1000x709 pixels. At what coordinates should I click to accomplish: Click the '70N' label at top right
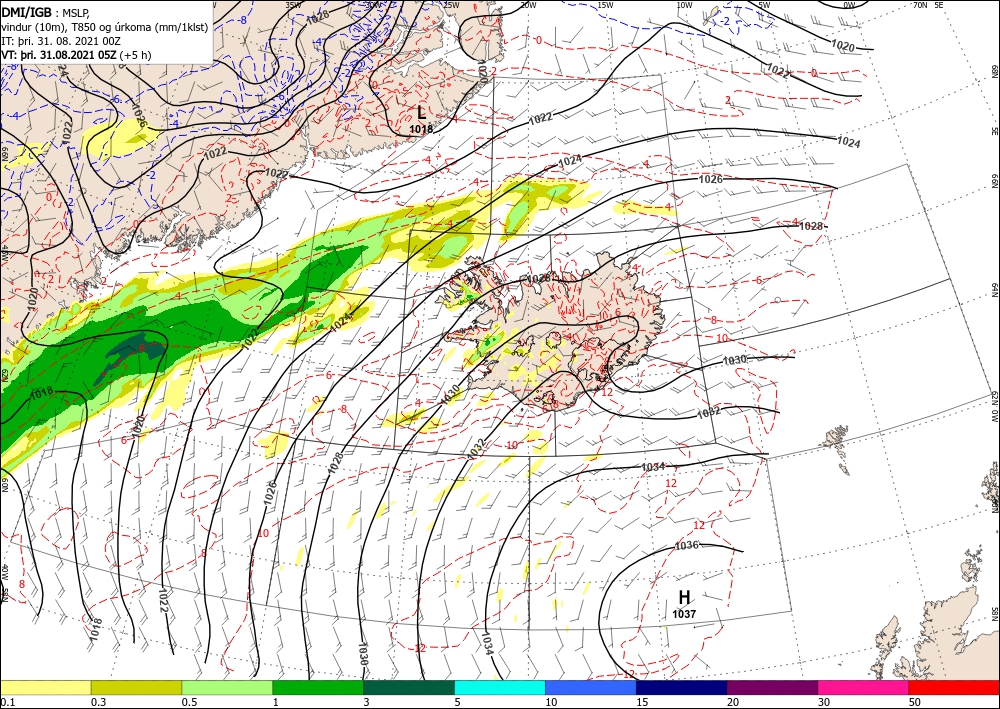click(x=920, y=5)
